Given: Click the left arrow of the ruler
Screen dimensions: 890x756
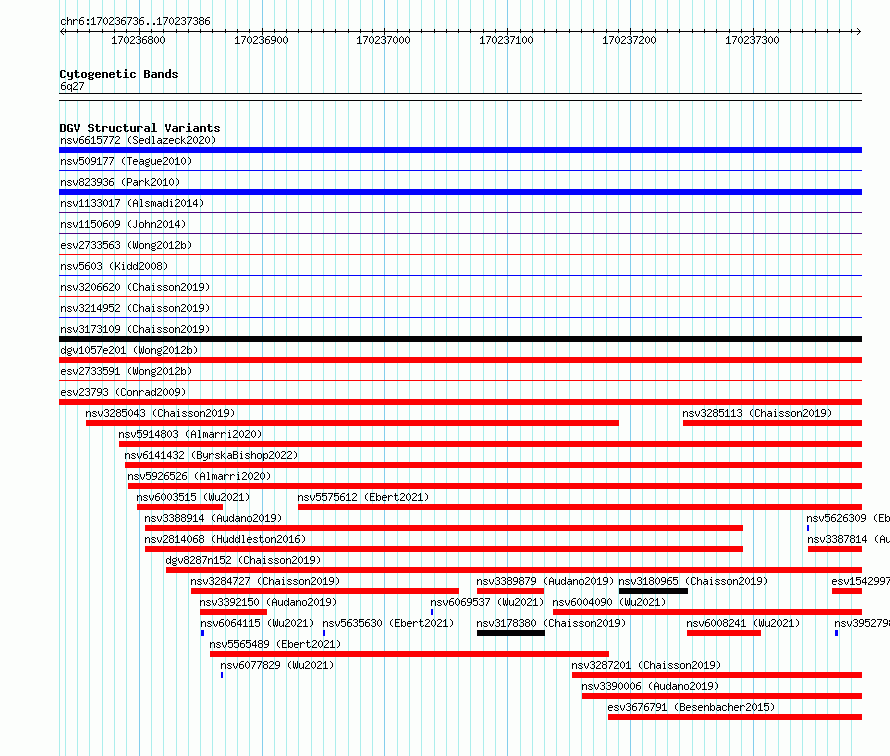Looking at the screenshot, I should pos(62,32).
